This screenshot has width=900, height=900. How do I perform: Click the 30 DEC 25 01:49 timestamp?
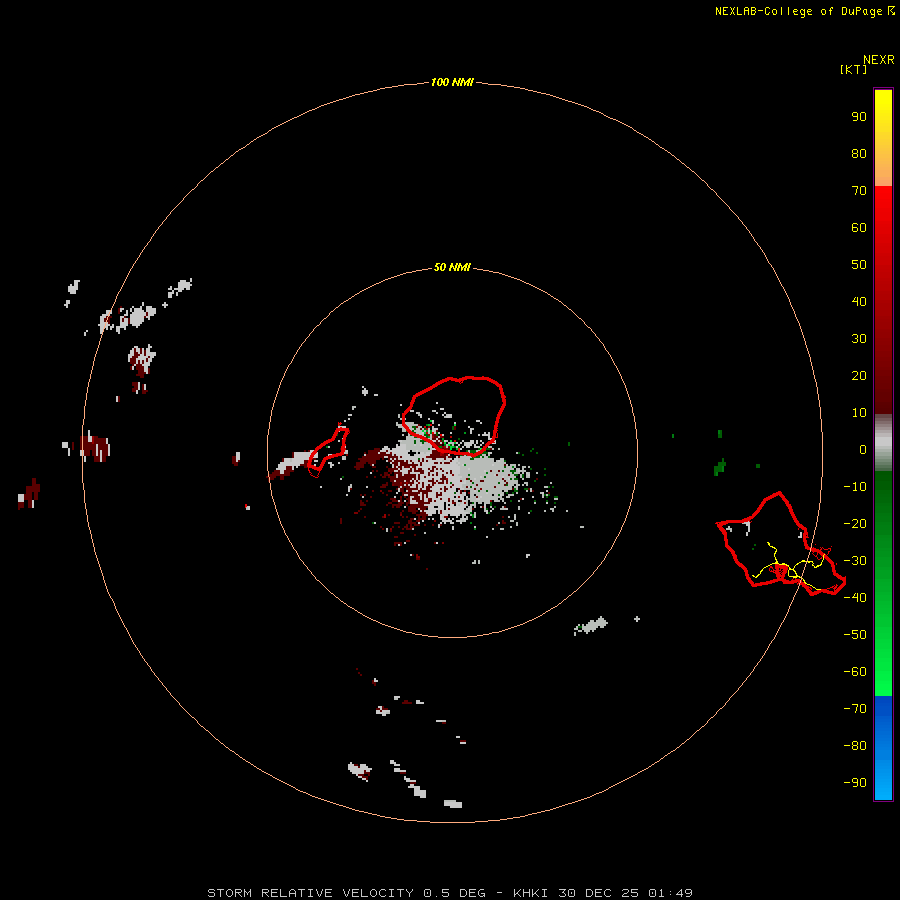point(625,893)
